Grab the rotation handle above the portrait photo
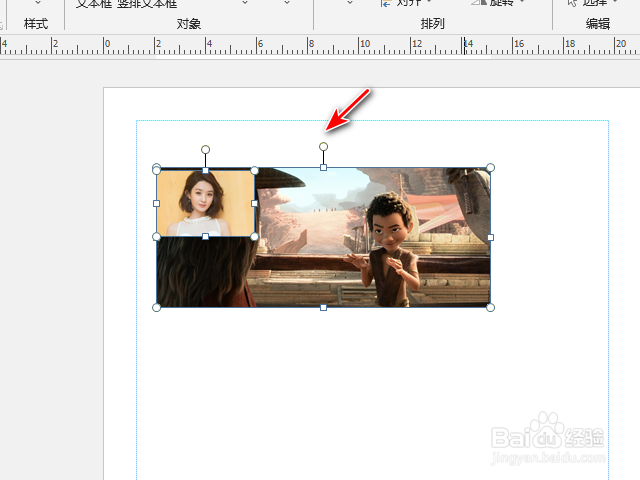This screenshot has width=640, height=480. point(205,149)
